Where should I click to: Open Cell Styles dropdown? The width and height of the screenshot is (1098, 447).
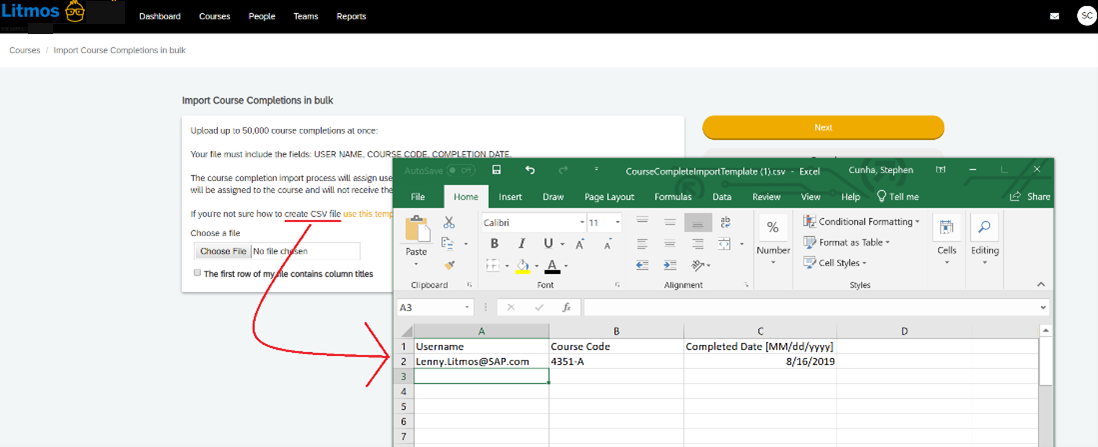tap(834, 263)
